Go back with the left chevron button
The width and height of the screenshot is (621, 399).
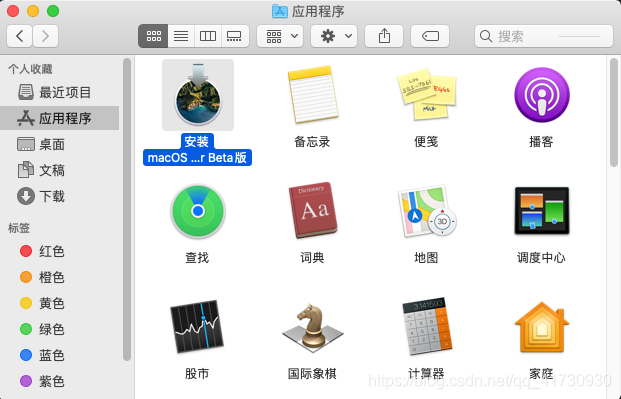pyautogui.click(x=19, y=36)
